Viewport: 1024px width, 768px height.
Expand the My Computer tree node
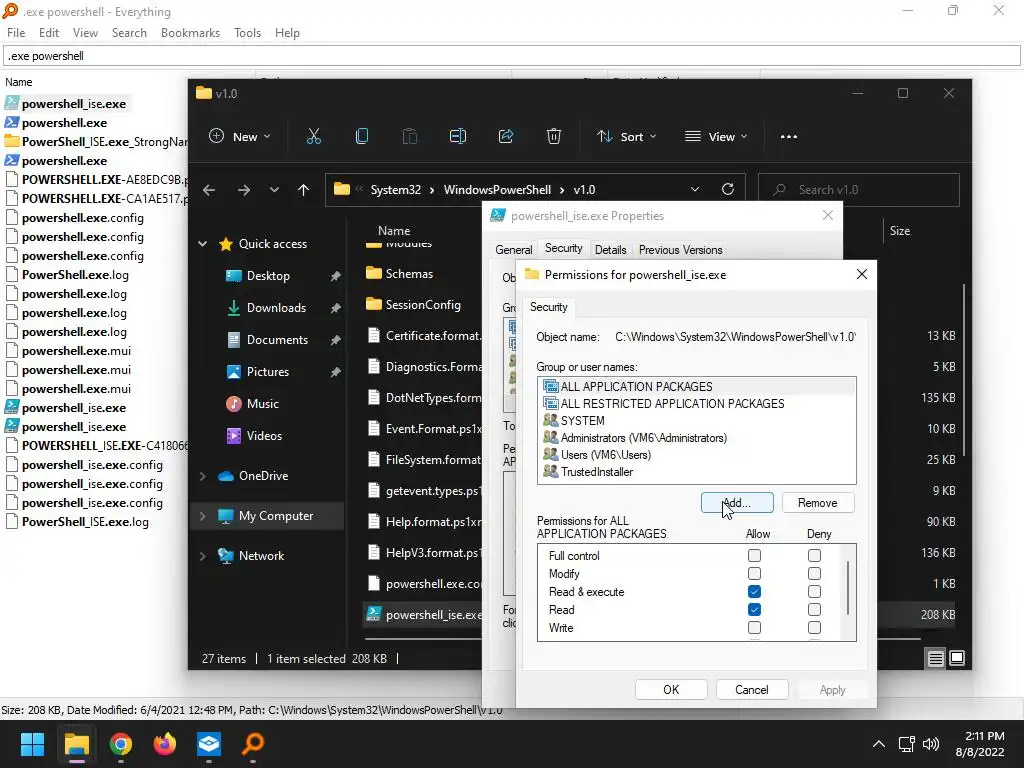pyautogui.click(x=202, y=516)
